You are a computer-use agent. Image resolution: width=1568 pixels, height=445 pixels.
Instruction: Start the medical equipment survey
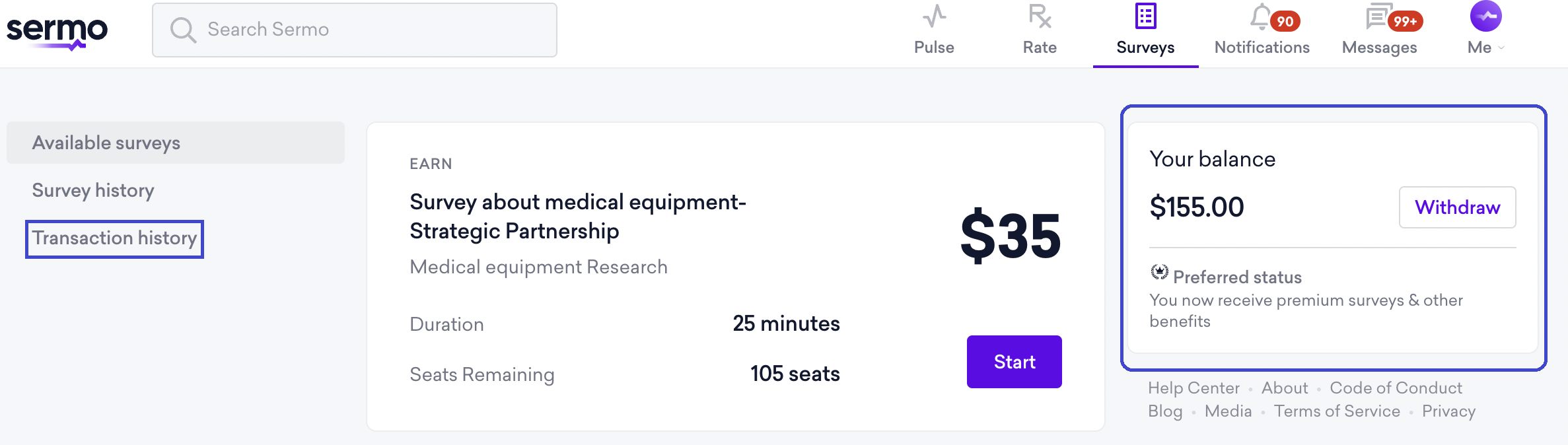1013,362
